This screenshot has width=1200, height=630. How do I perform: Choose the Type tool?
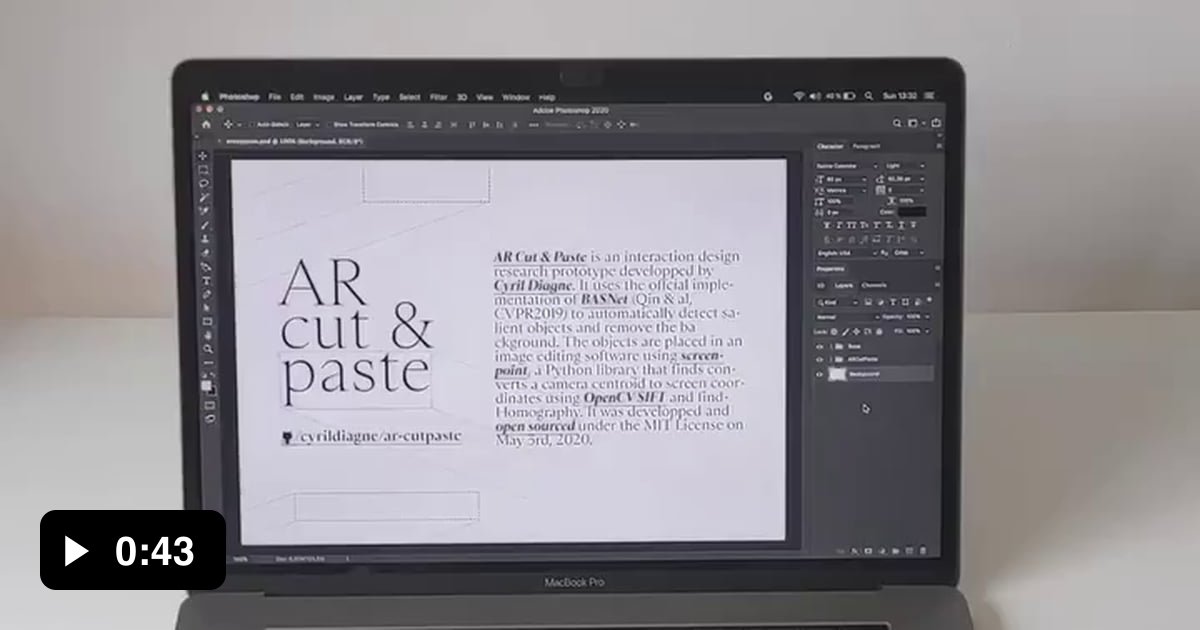[207, 281]
